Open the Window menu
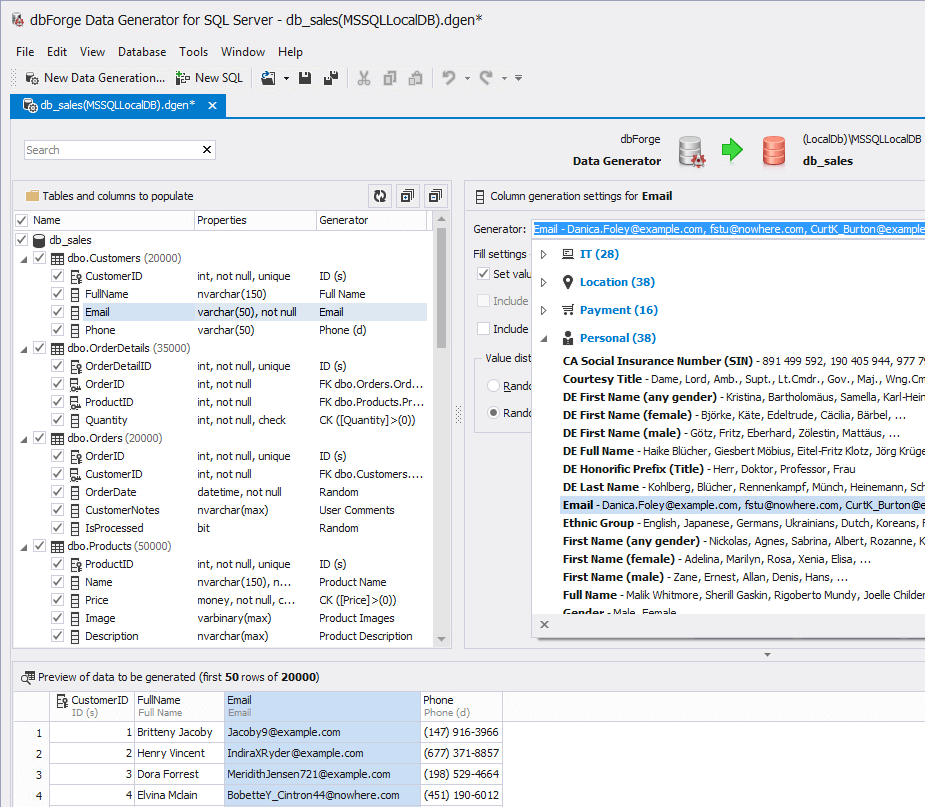Screen dimensions: 925x807 [243, 52]
